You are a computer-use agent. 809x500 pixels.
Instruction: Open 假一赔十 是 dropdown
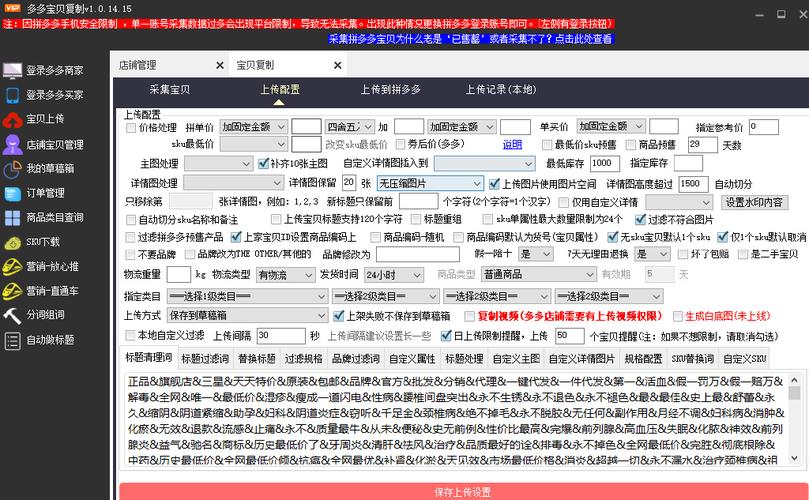[536, 254]
